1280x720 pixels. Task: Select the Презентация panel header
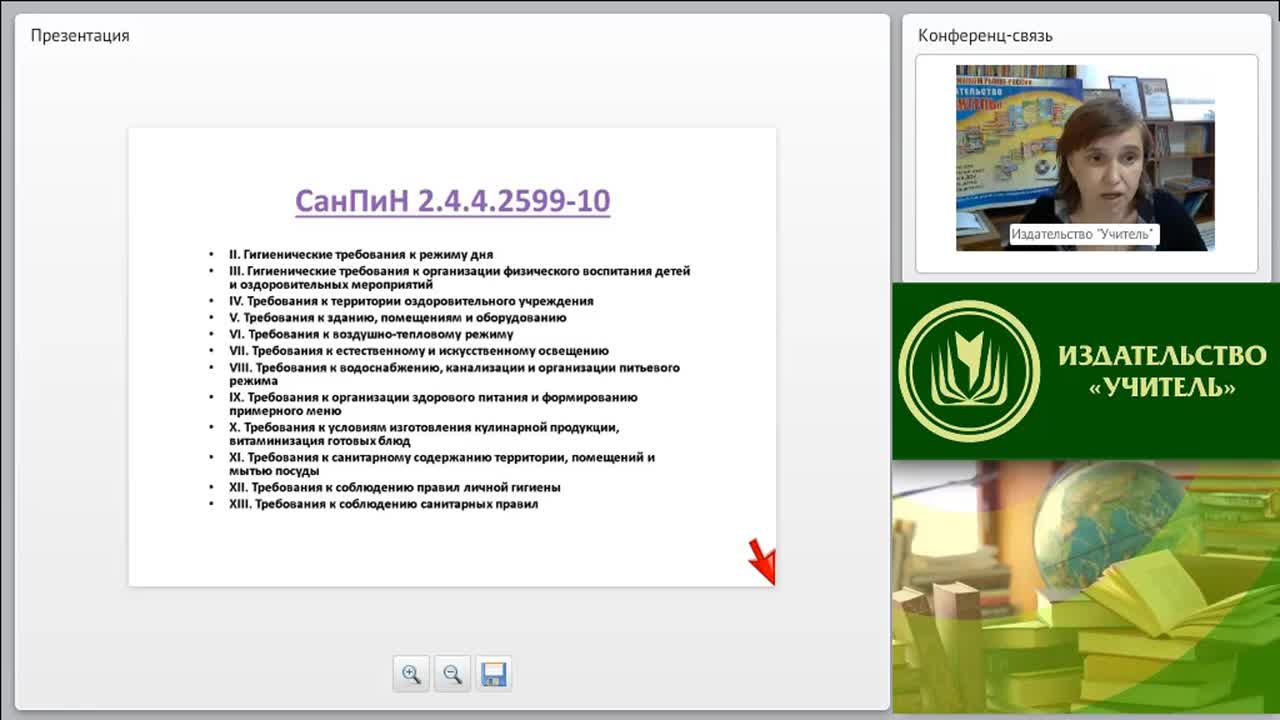click(x=80, y=36)
